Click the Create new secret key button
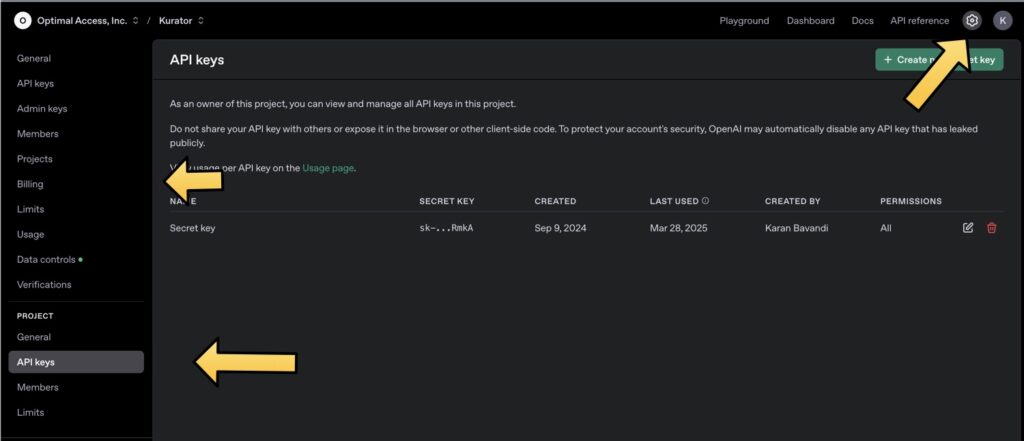 pyautogui.click(x=939, y=60)
